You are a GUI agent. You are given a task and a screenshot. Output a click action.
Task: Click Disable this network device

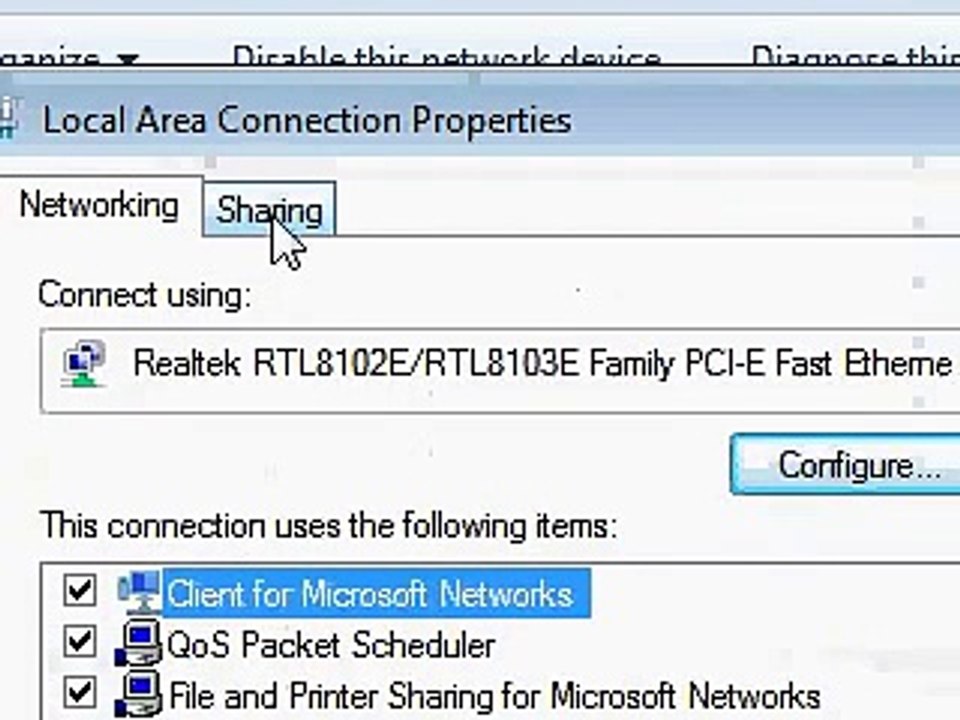click(x=446, y=57)
